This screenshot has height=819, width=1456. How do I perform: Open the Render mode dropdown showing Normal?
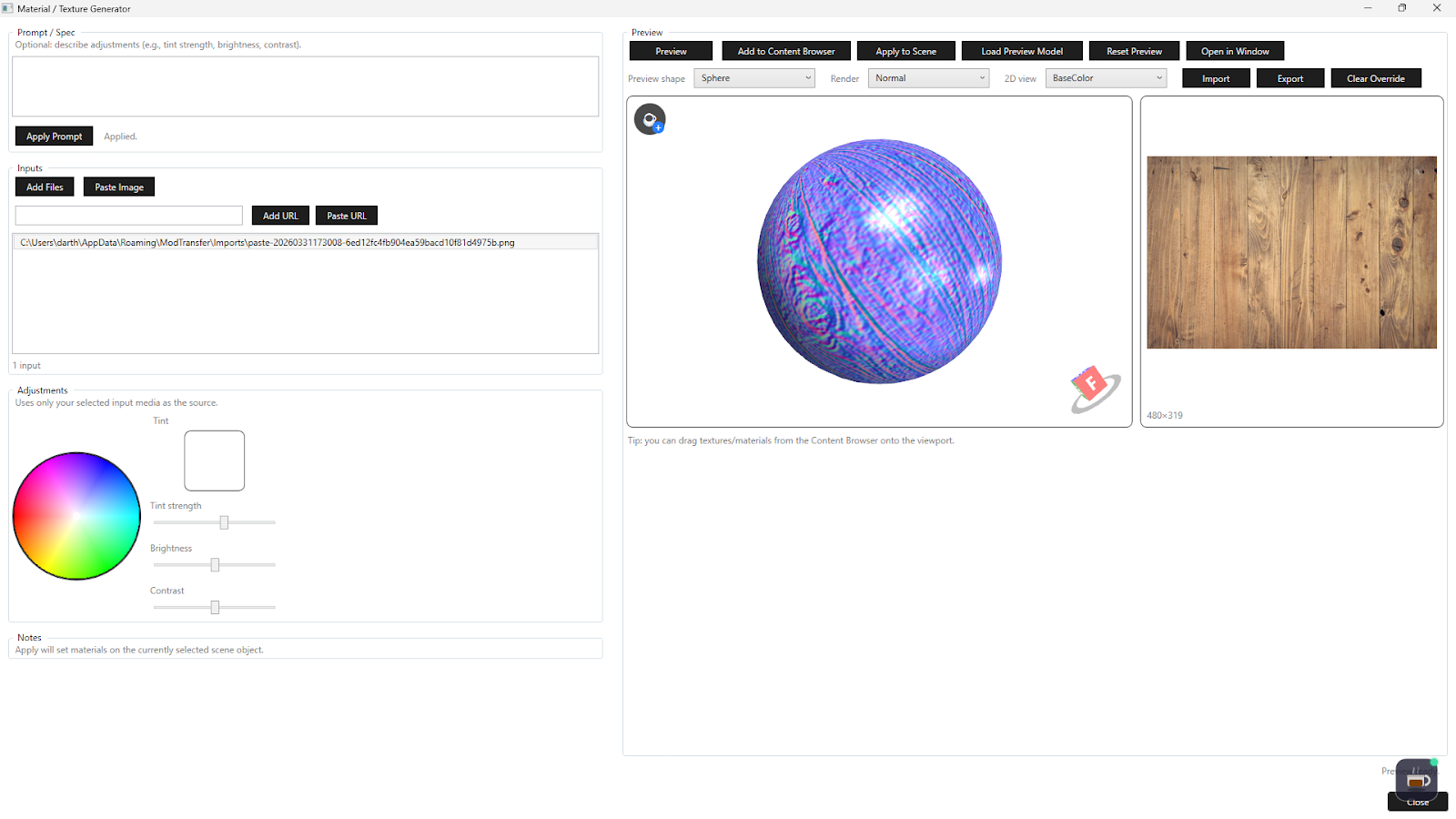(926, 77)
